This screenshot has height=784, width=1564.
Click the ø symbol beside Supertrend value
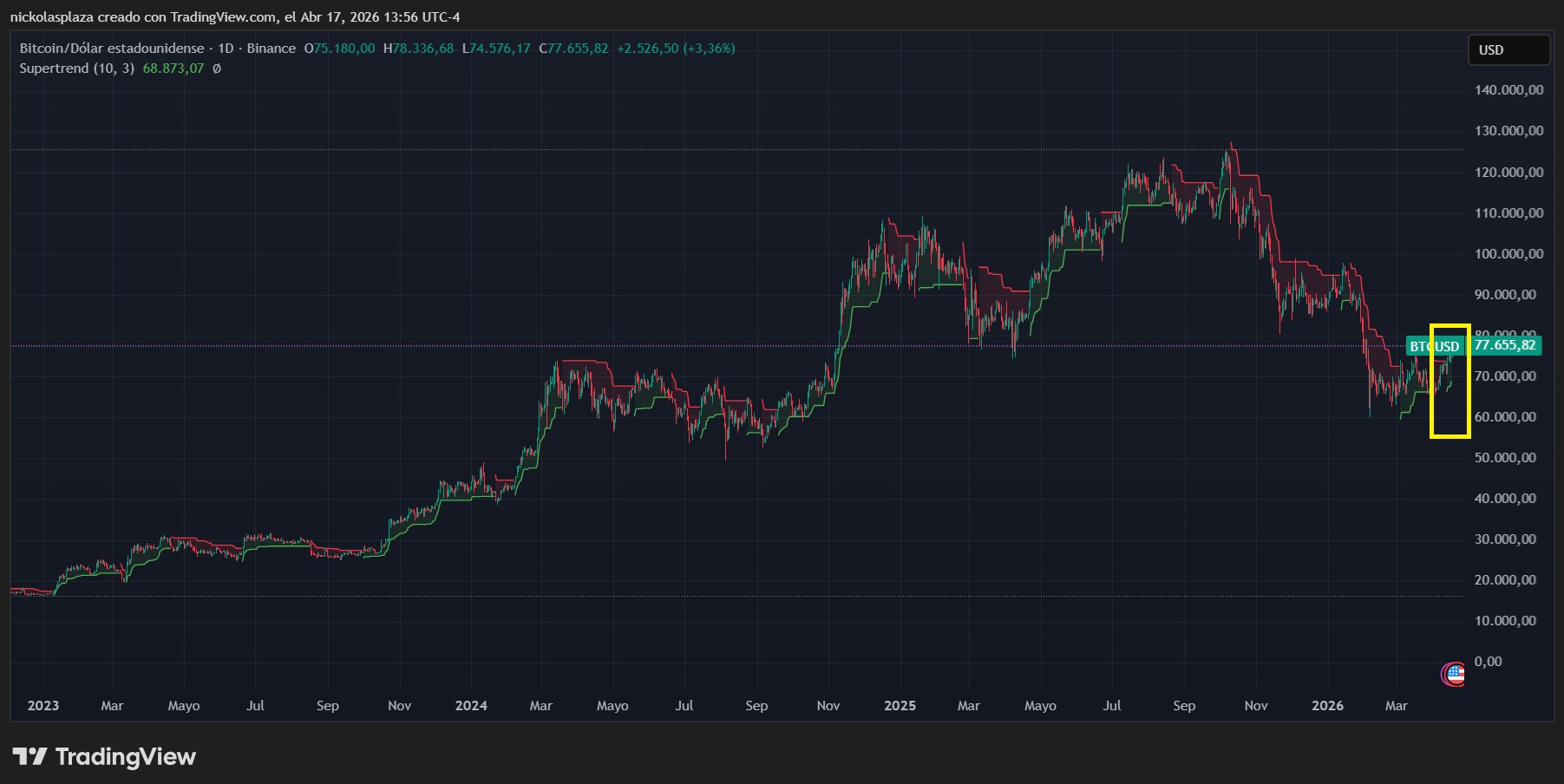point(217,69)
